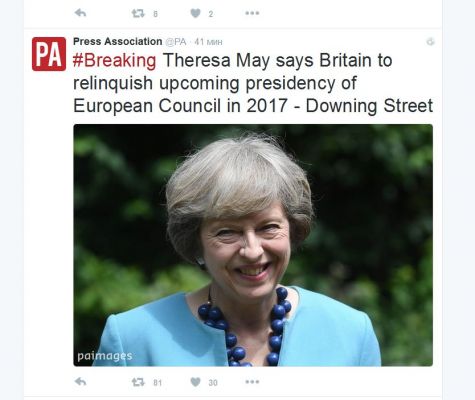
Task: Click the @PA handle
Action: coord(175,42)
